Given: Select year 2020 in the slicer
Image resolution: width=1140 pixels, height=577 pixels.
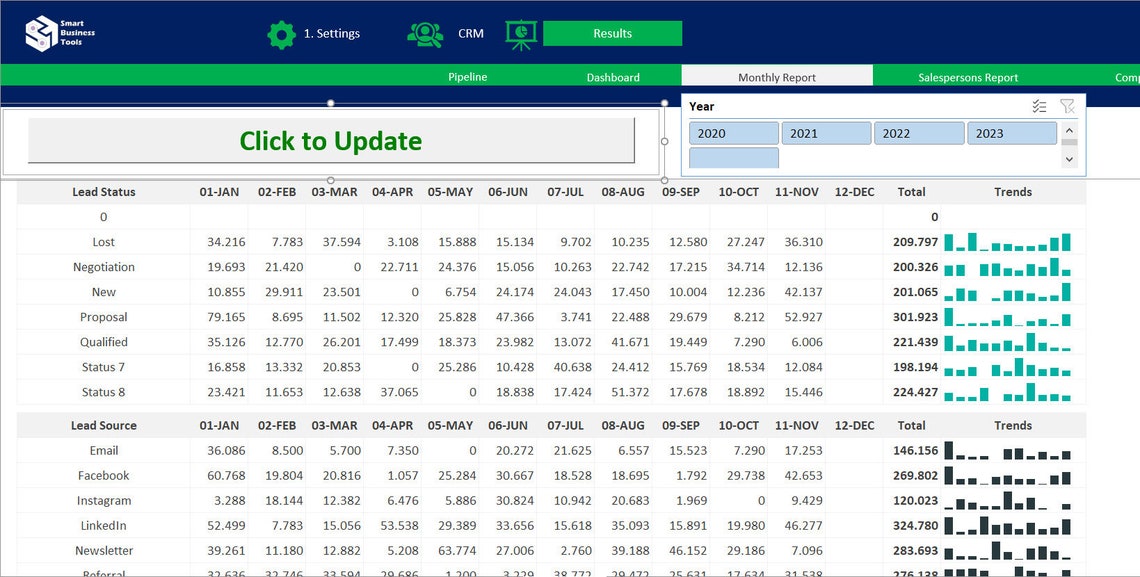Looking at the screenshot, I should coord(734,133).
